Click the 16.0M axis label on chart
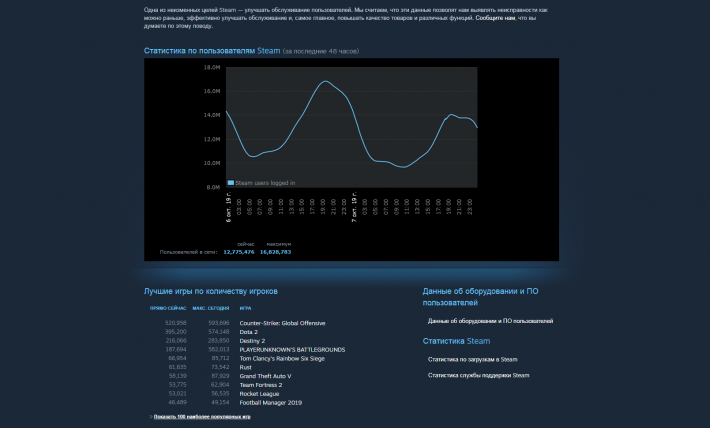 [x=211, y=91]
